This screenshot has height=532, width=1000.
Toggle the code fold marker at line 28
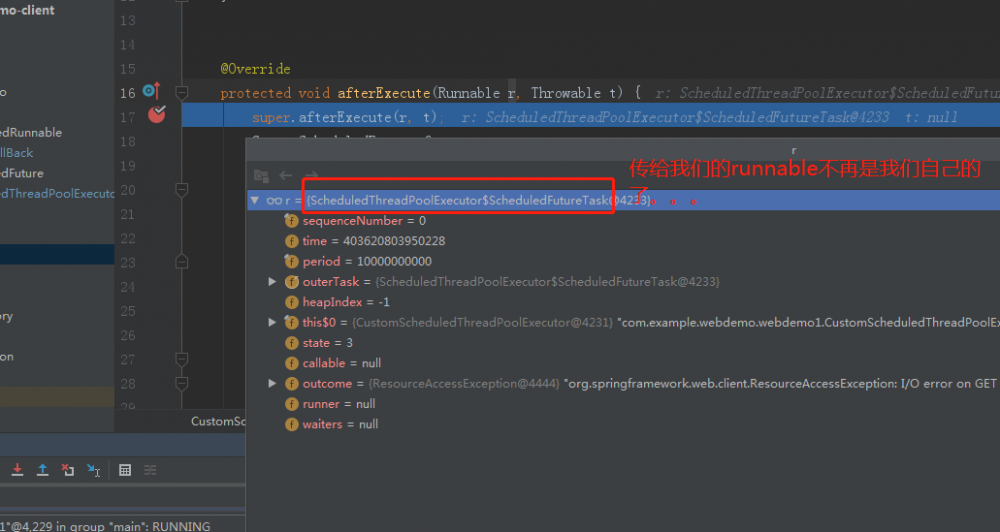[182, 383]
